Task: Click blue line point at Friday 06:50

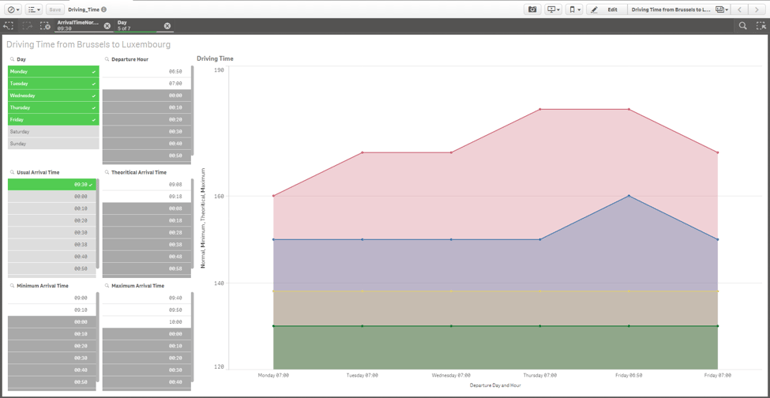Action: point(629,196)
